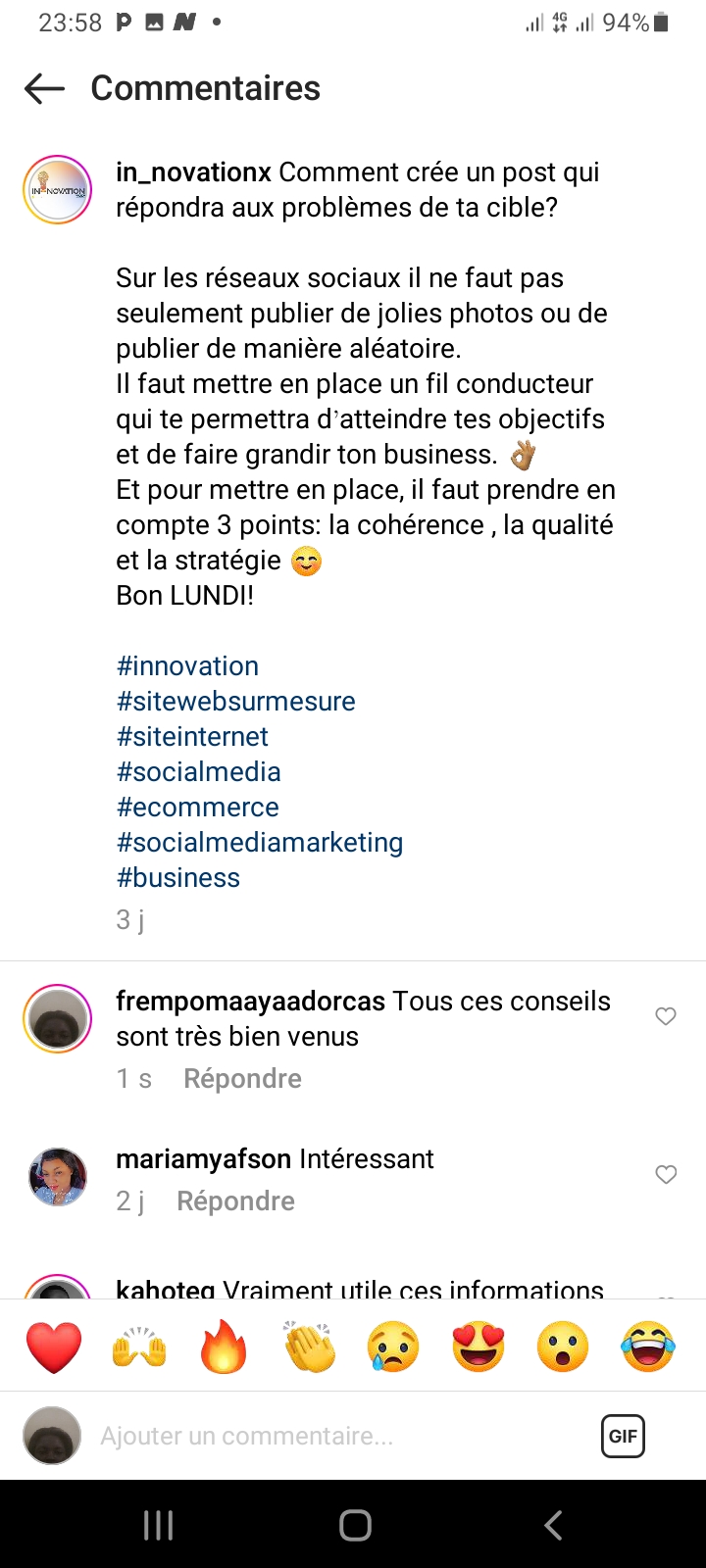
Task: Send the heart-eyes emoji reaction
Action: pos(479,1347)
